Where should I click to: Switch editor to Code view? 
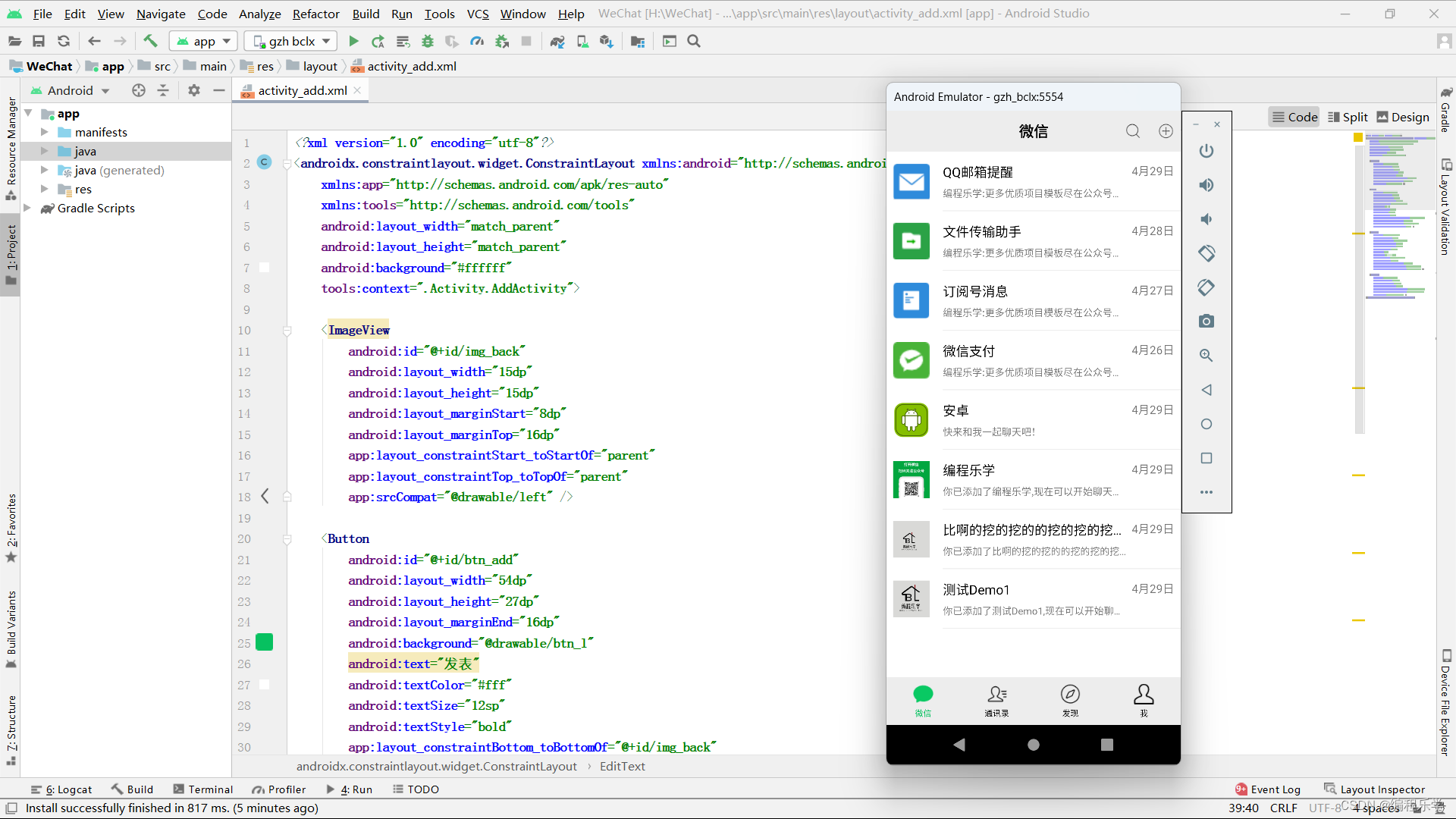pyautogui.click(x=1294, y=117)
